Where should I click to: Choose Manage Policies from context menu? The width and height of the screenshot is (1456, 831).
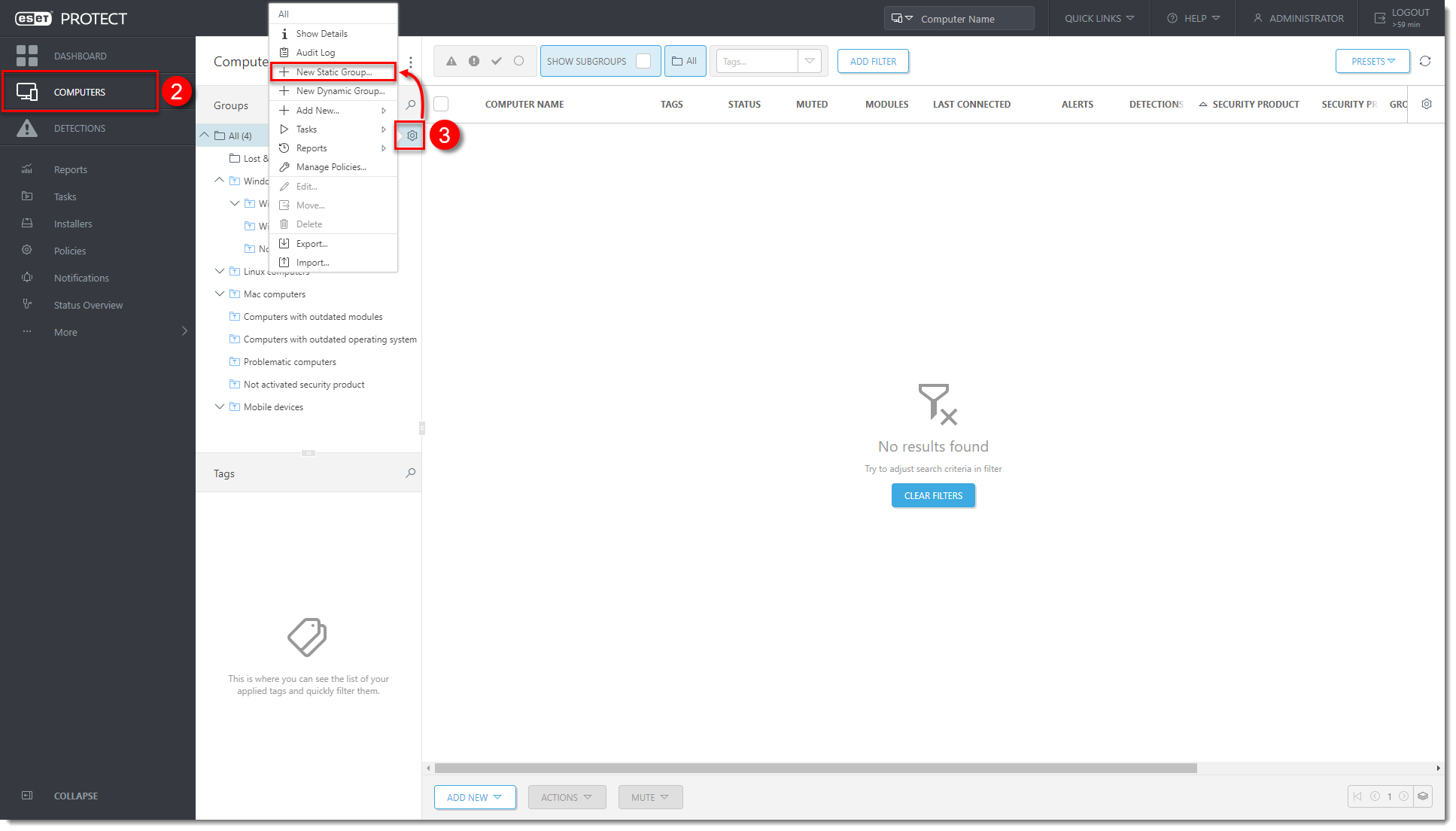click(330, 167)
